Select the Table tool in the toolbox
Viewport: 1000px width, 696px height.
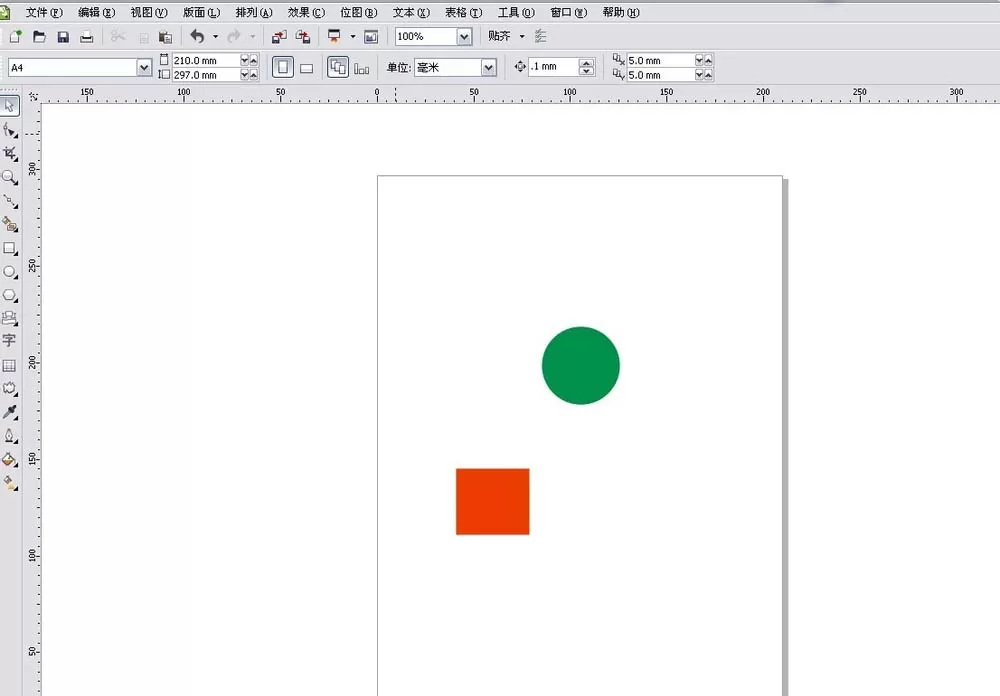point(10,365)
